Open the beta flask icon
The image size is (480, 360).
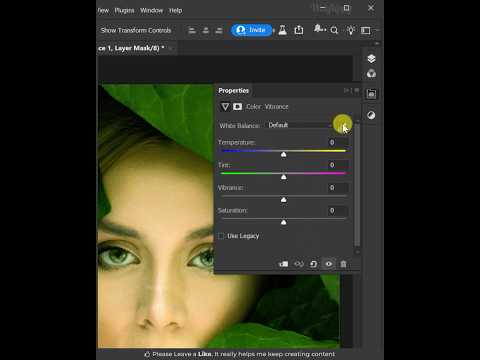pyautogui.click(x=283, y=30)
